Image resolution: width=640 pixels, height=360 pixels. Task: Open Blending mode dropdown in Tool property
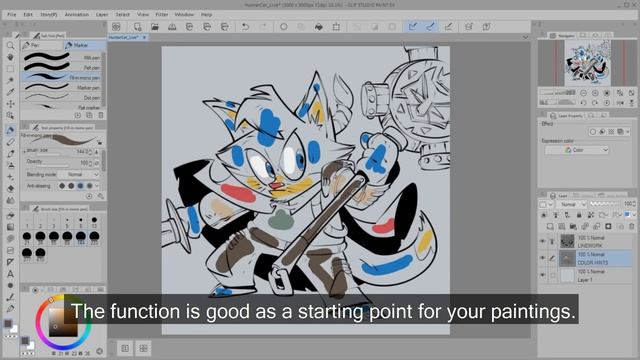(79, 174)
